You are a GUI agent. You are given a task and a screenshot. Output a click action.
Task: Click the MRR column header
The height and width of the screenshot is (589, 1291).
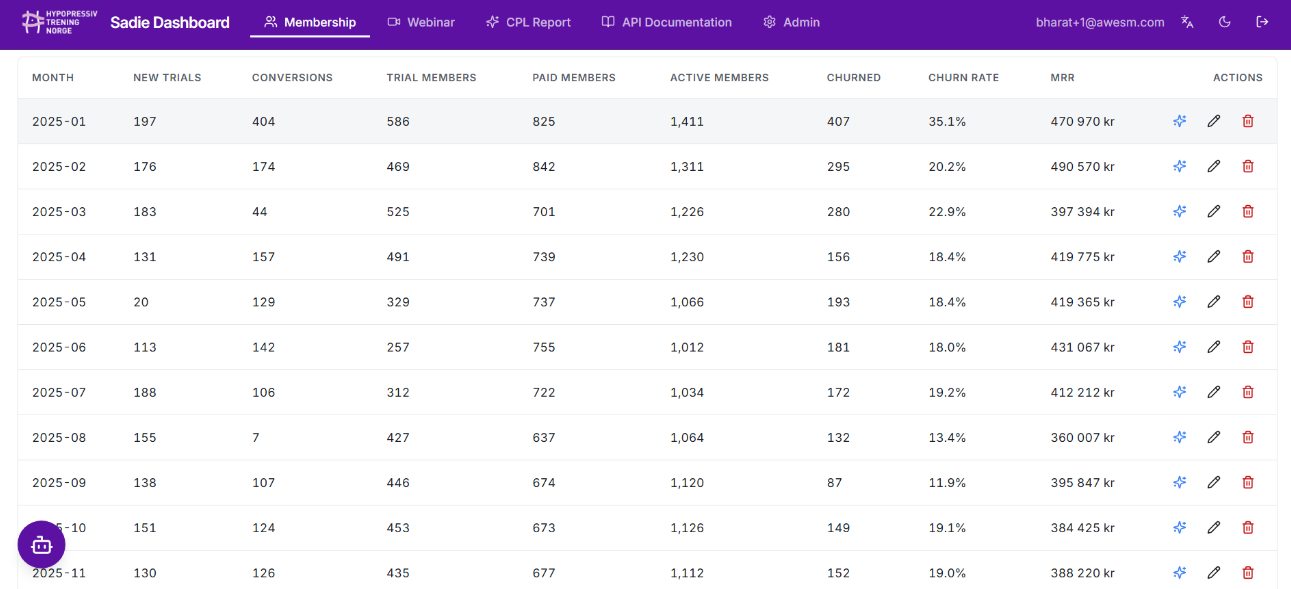click(1062, 77)
